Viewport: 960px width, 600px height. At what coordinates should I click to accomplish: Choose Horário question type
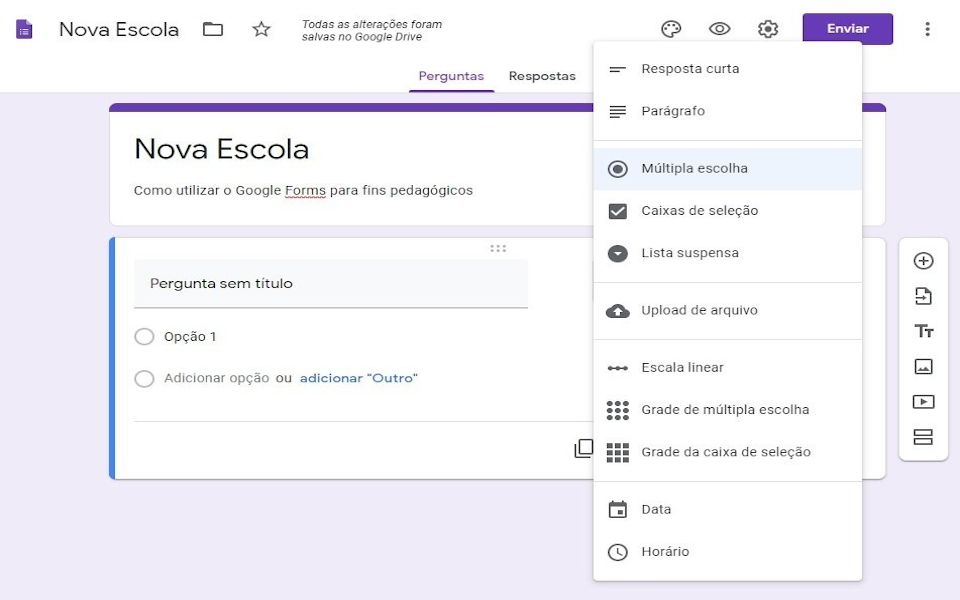(727, 552)
